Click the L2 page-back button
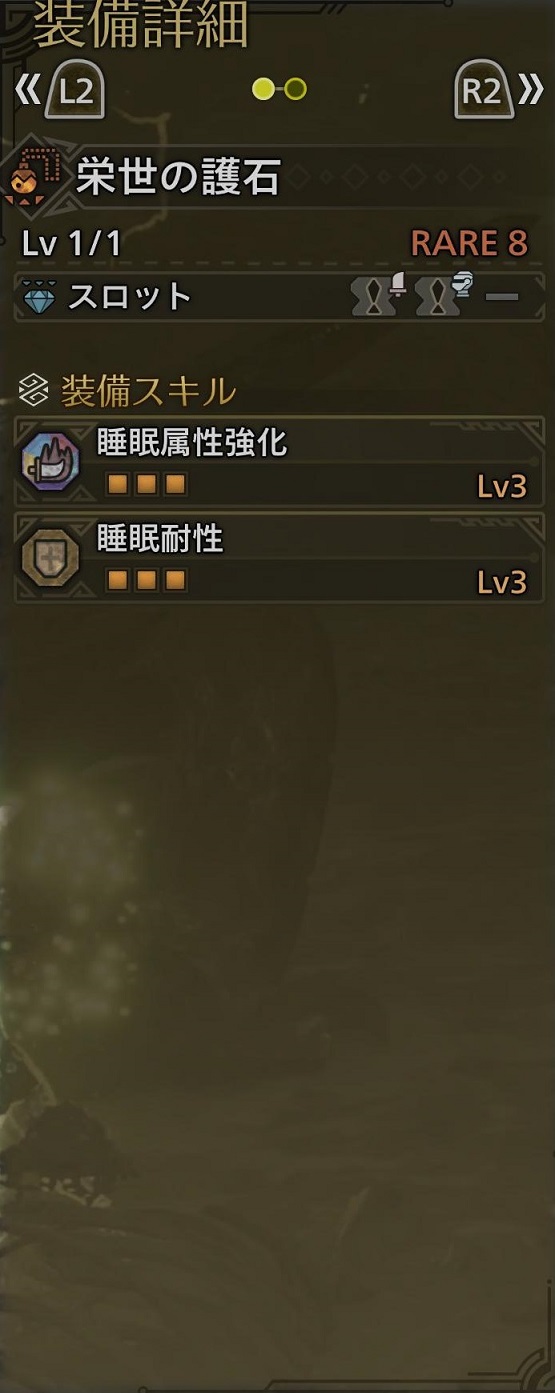 pos(76,91)
